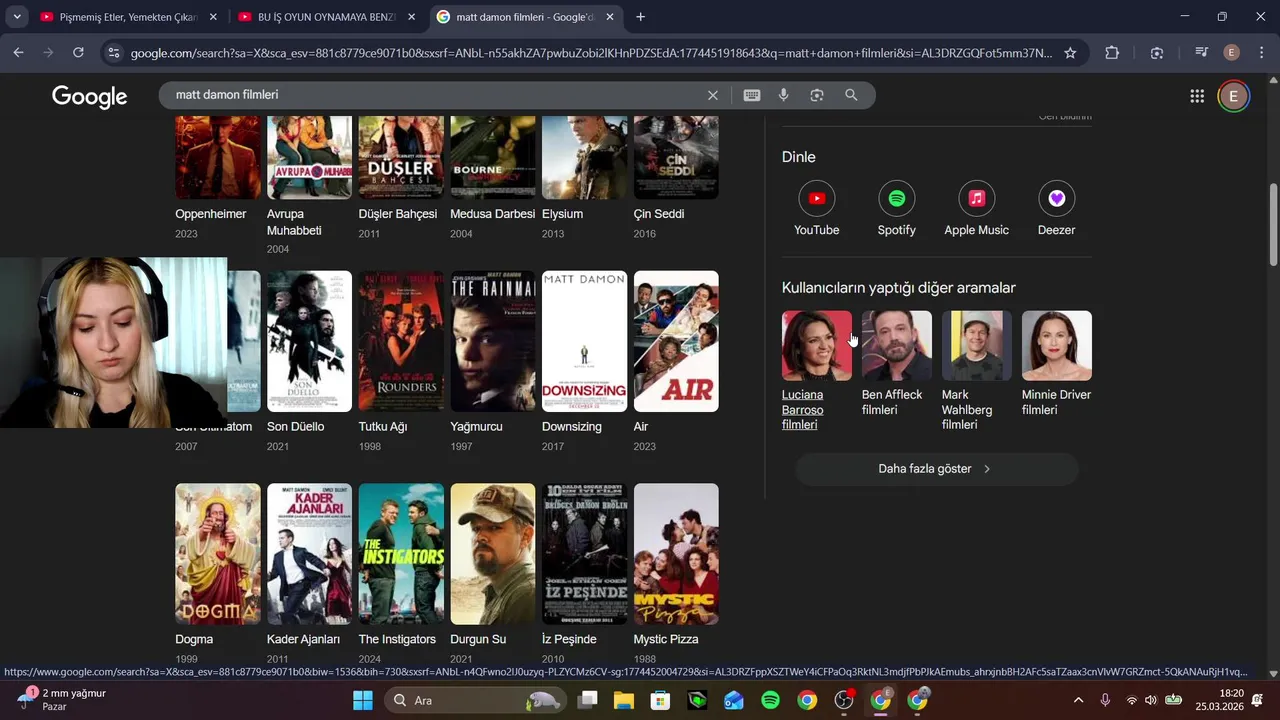Focus the Chrome address bar URL
Image resolution: width=1280 pixels, height=720 pixels.
(x=590, y=53)
